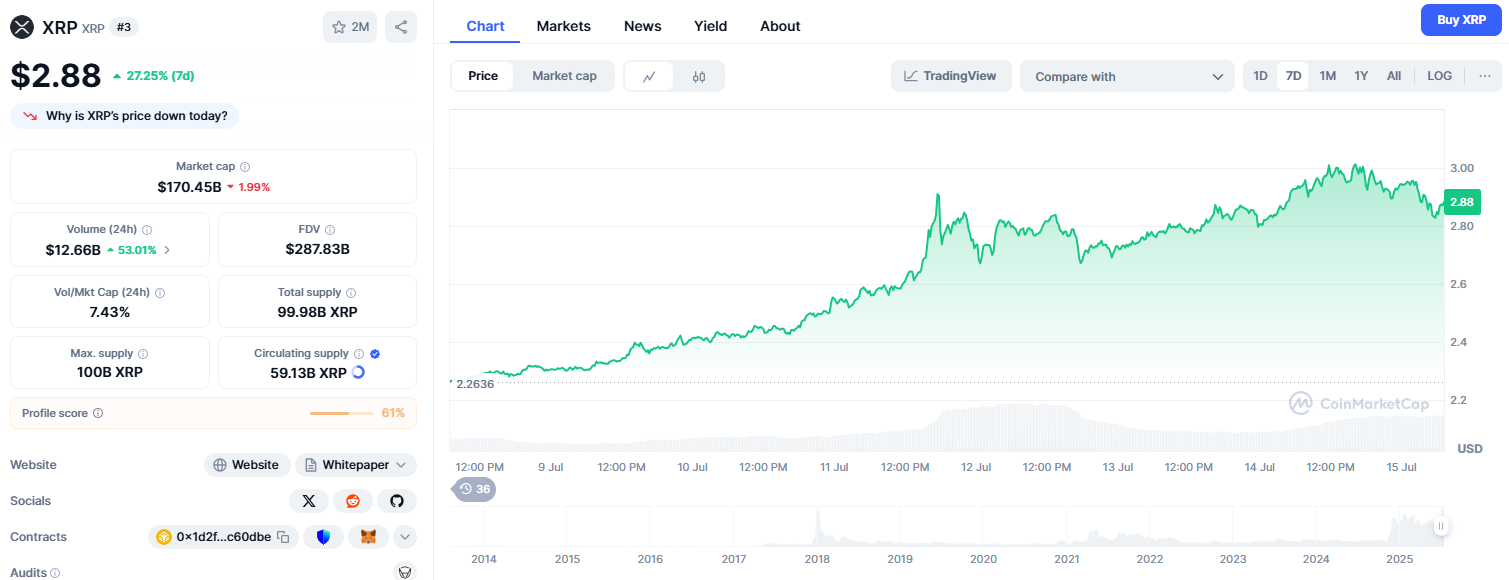The width and height of the screenshot is (1509, 580).
Task: Click the $287.83B FDV value
Action: pos(317,249)
